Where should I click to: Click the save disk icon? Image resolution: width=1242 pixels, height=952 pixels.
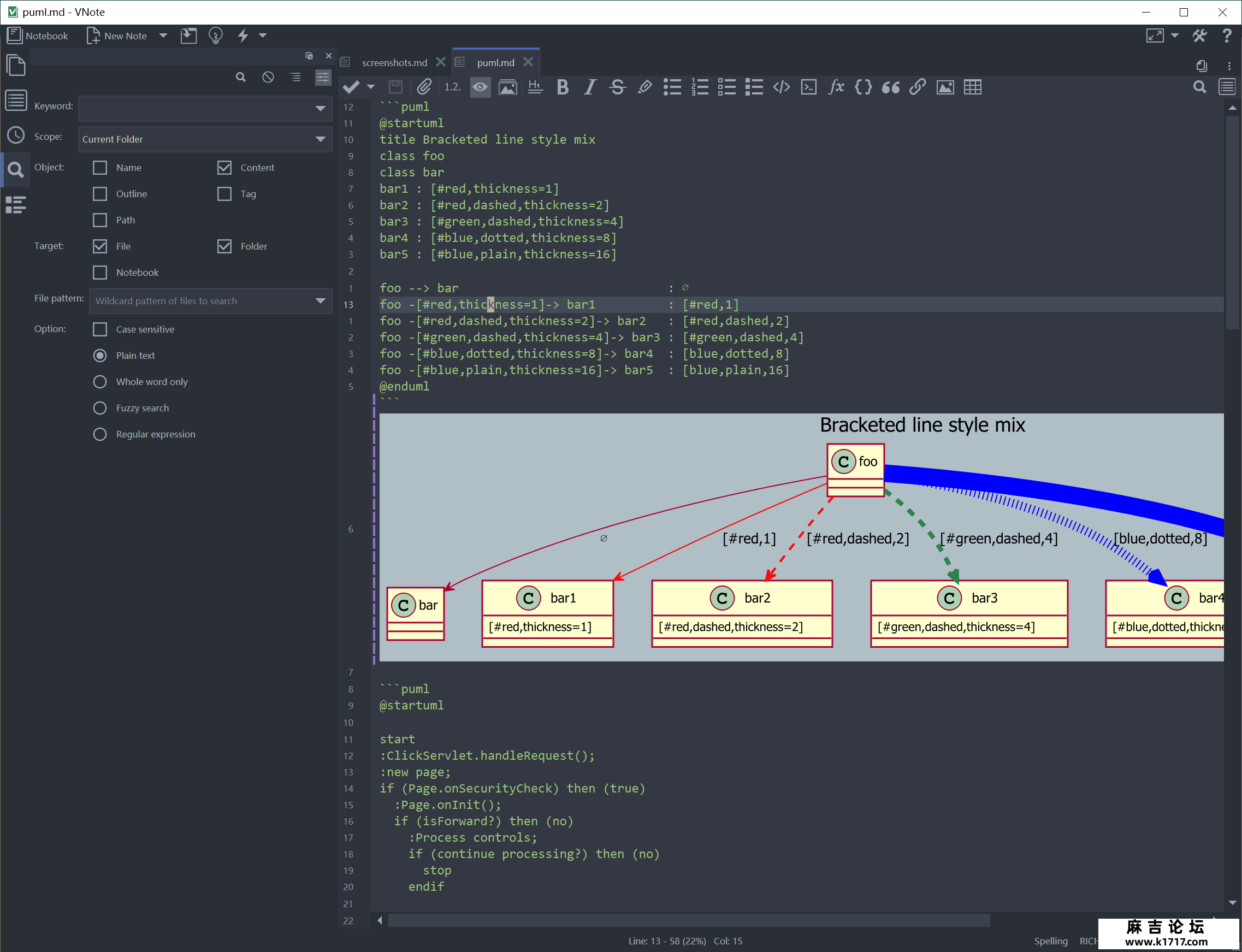(x=395, y=87)
